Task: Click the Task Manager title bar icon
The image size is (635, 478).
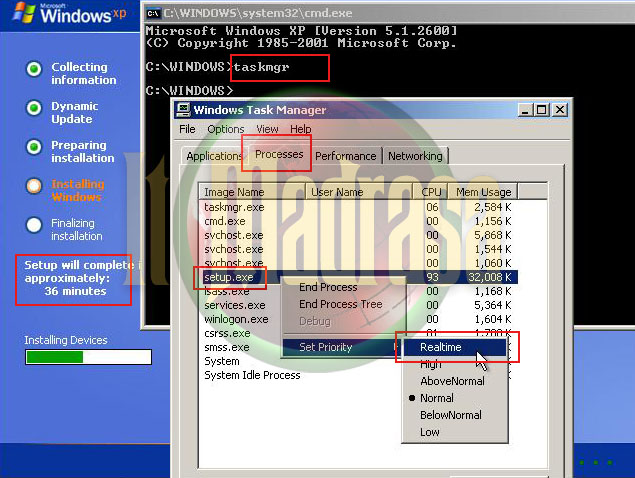Action: pos(183,110)
